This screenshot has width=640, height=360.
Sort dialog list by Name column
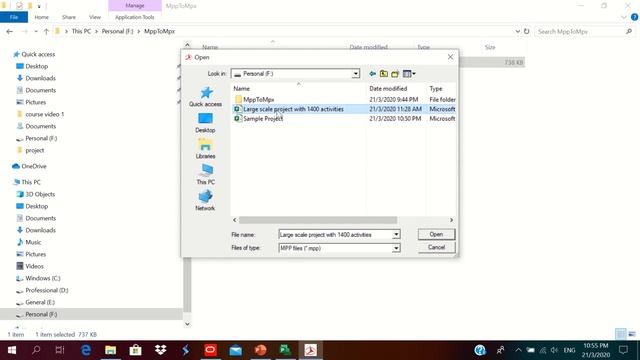242,89
